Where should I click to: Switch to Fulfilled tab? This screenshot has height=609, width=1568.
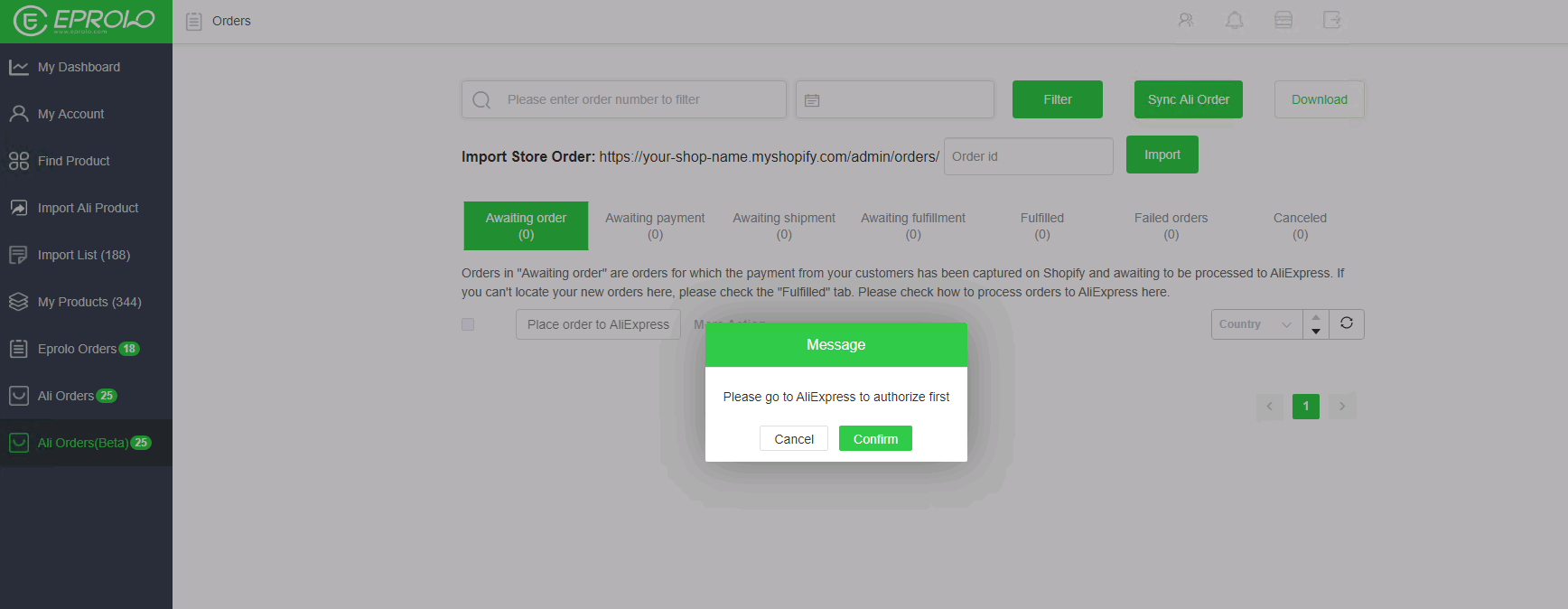pos(1042,226)
